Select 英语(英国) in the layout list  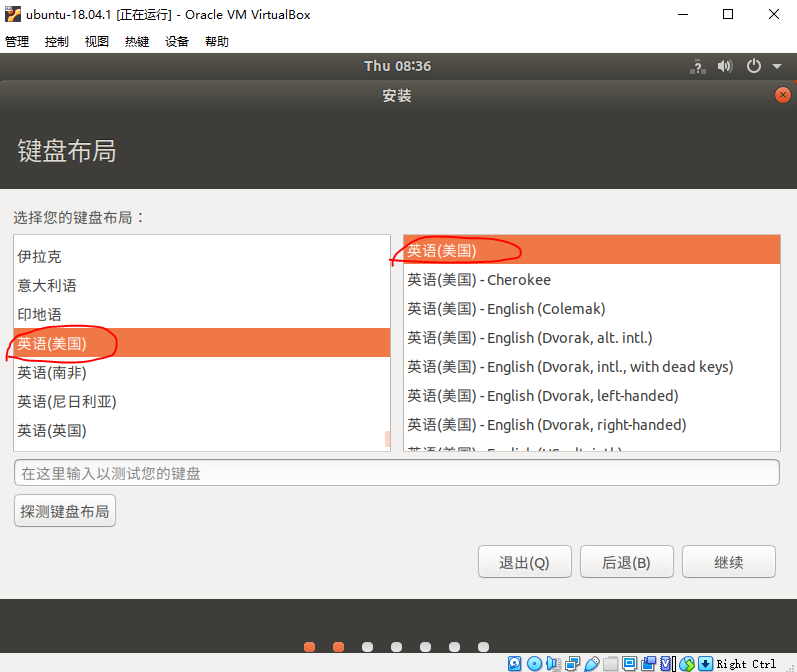click(202, 430)
